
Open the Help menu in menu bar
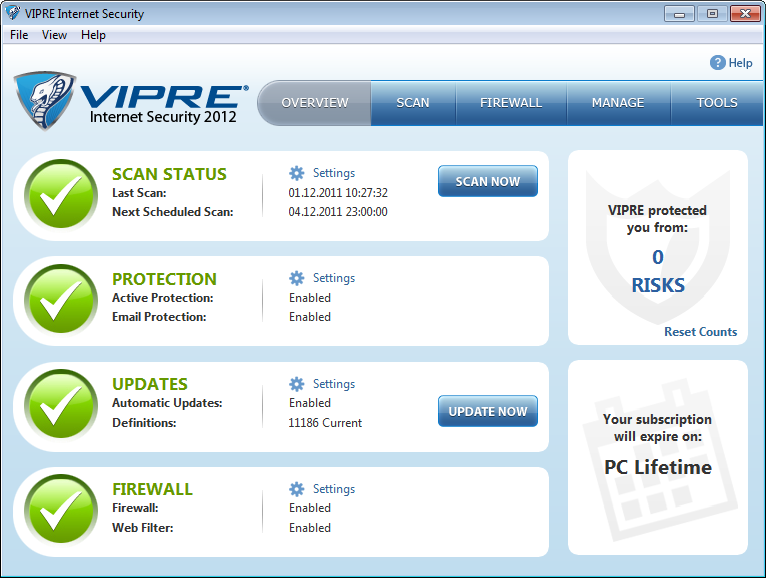pyautogui.click(x=93, y=35)
